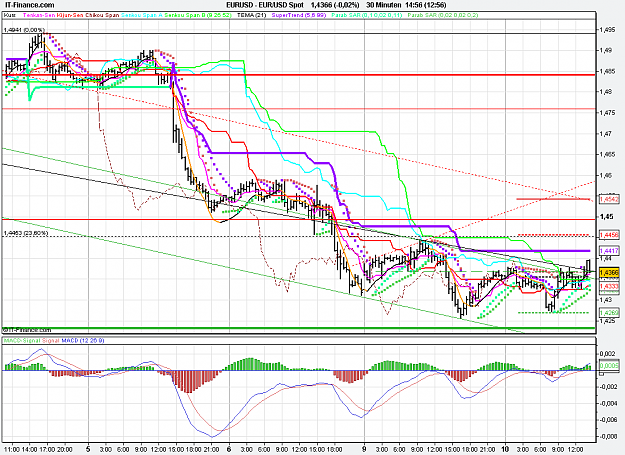Image resolution: width=625 pixels, height=455 pixels.
Task: Click the 1,4463 (23,60%) Fibonacci level label
Action: pos(26,233)
